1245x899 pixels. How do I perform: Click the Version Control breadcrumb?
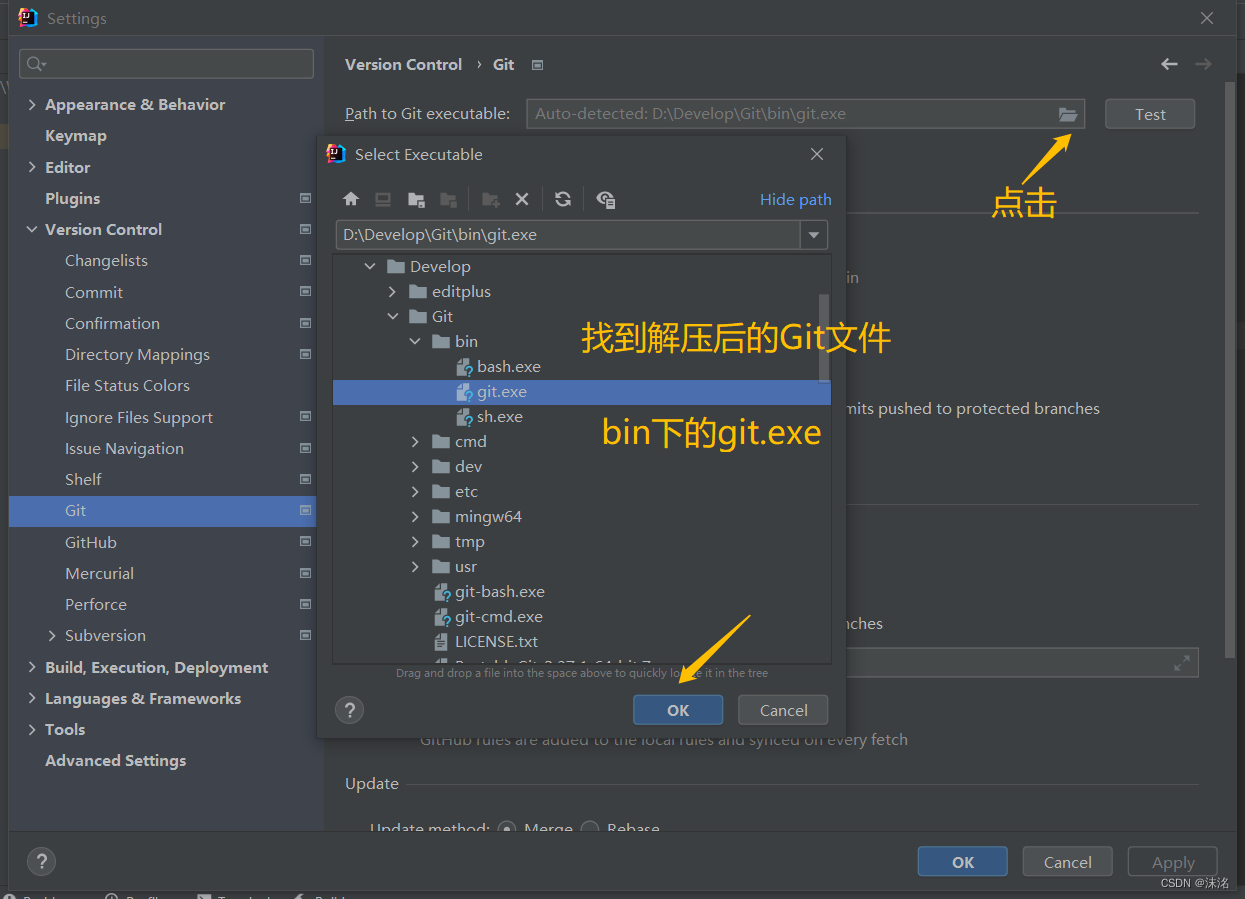(x=403, y=64)
